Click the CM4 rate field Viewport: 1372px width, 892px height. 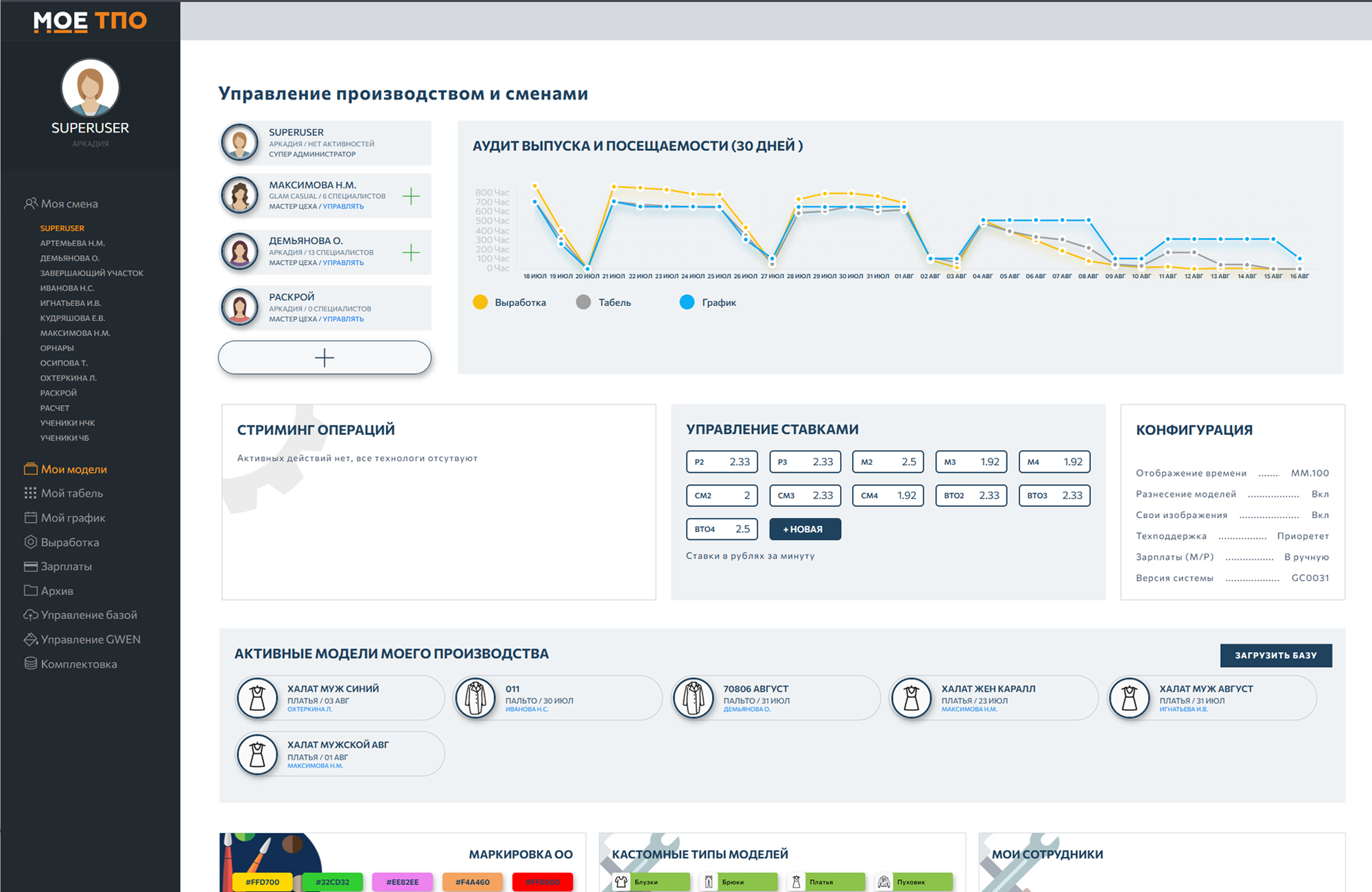(888, 495)
